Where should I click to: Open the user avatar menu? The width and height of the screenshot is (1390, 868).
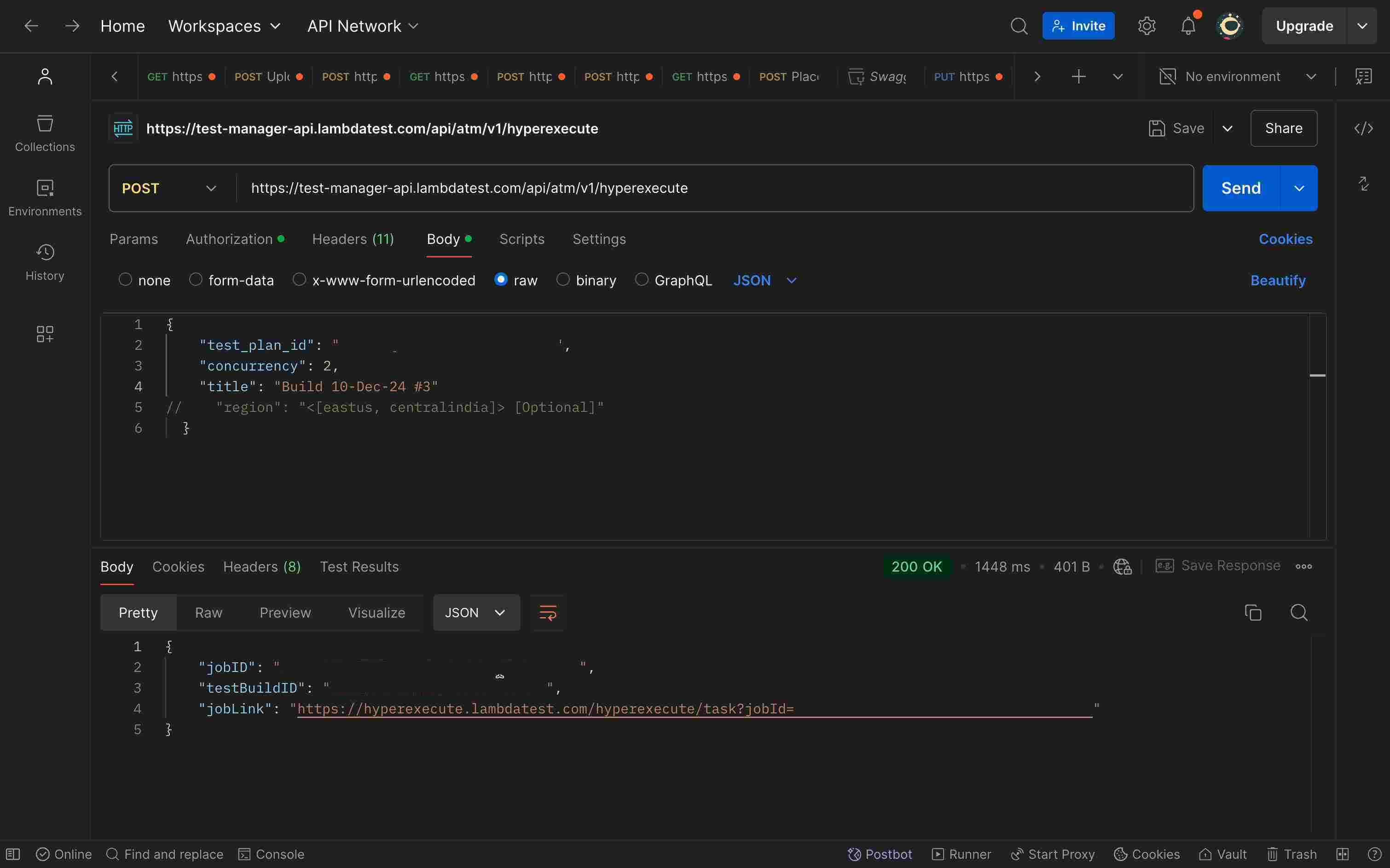coord(1230,26)
